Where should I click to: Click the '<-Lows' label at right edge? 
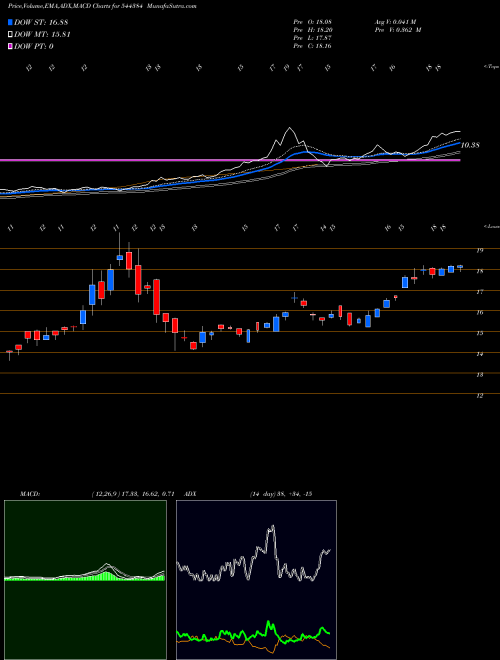click(491, 226)
